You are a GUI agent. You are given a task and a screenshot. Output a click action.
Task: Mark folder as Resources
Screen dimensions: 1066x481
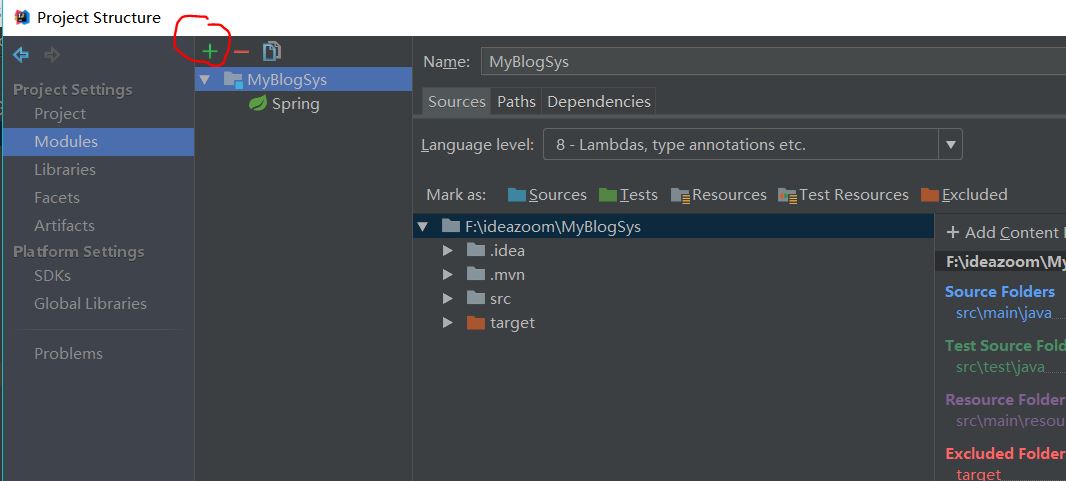click(x=718, y=195)
